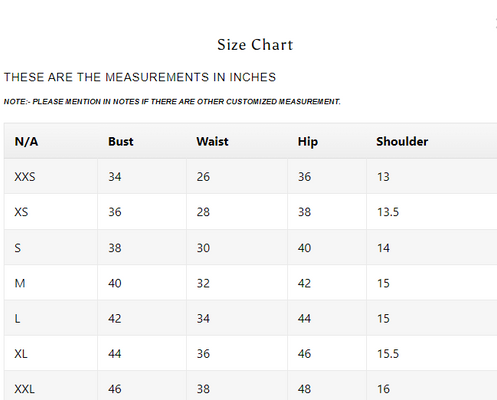Image resolution: width=497 pixels, height=400 pixels.
Task: Click the Shoulder column header
Action: click(402, 141)
